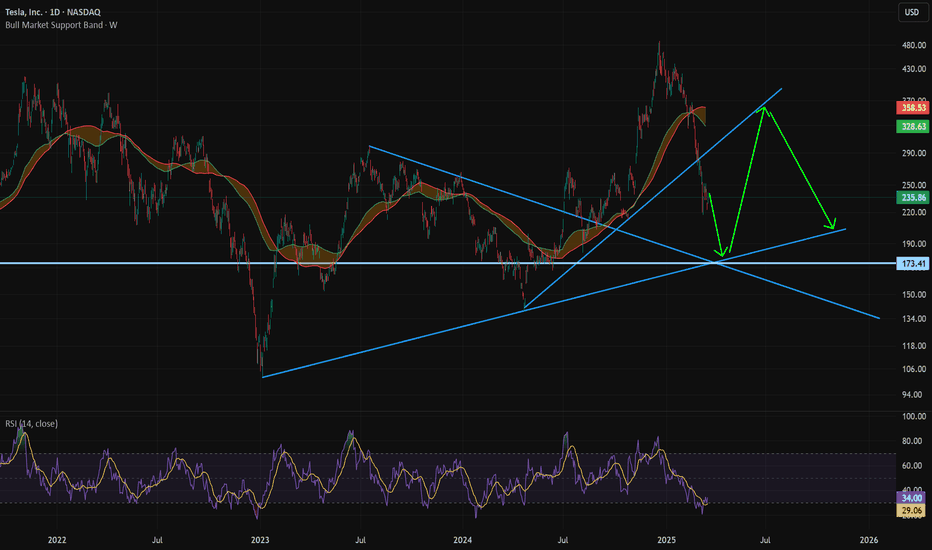The width and height of the screenshot is (932, 550).
Task: Click the 480.00 price axis value
Action: coord(914,45)
